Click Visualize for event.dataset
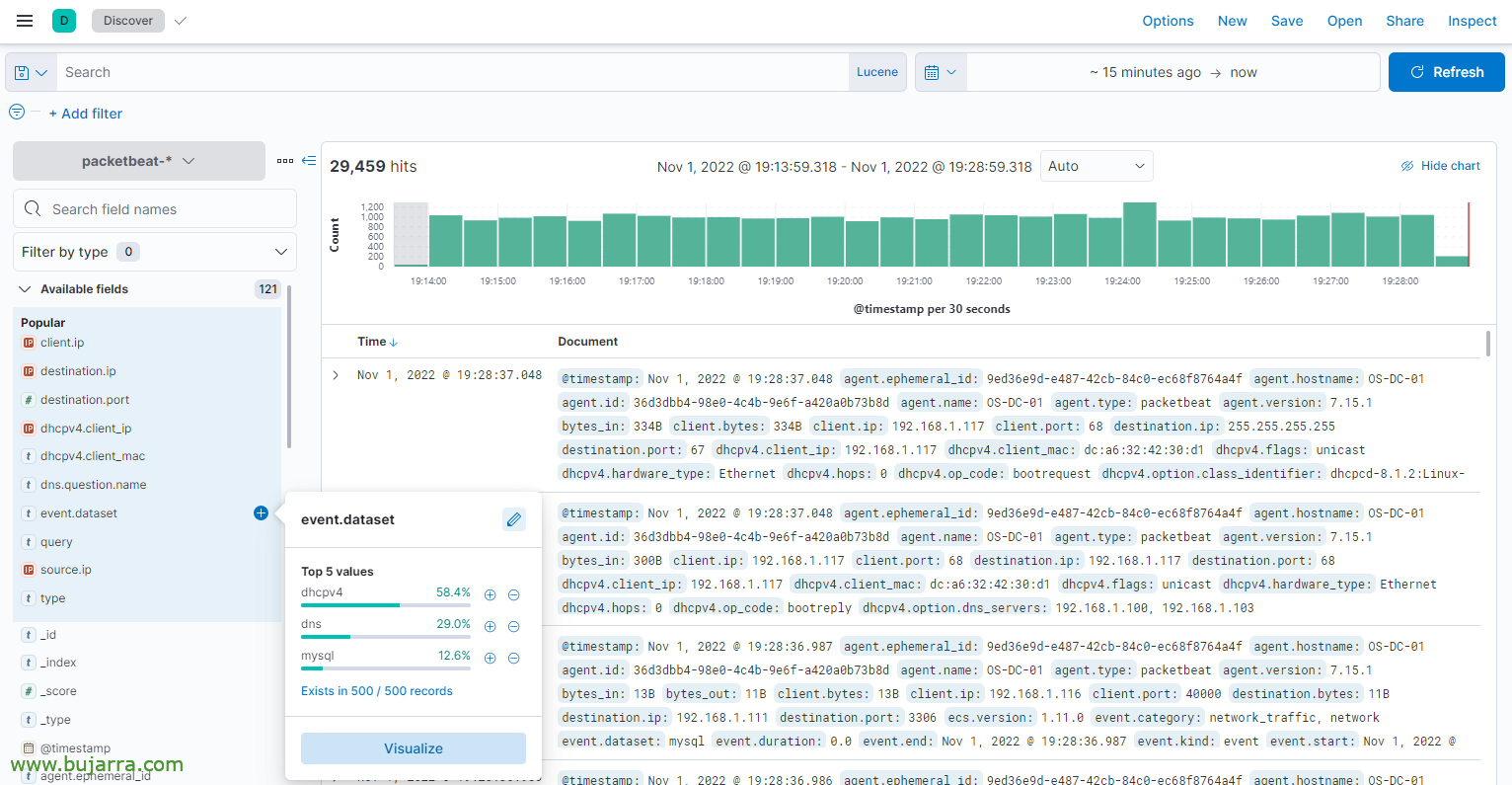 (414, 748)
